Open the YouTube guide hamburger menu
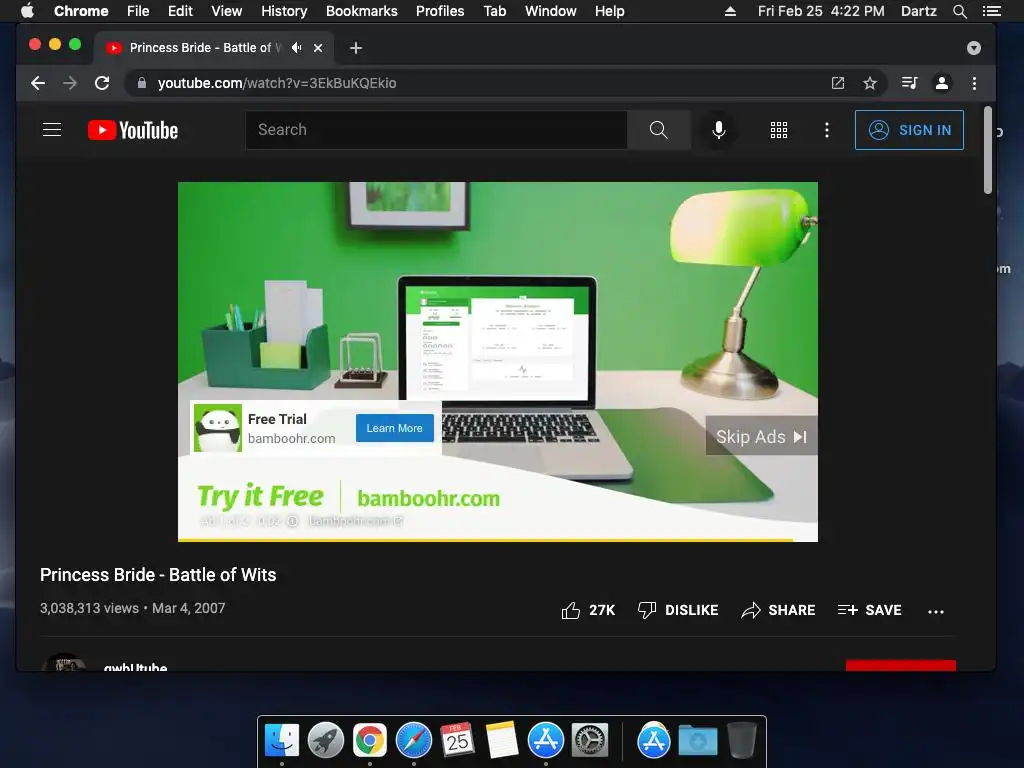This screenshot has width=1024, height=768. 52,130
